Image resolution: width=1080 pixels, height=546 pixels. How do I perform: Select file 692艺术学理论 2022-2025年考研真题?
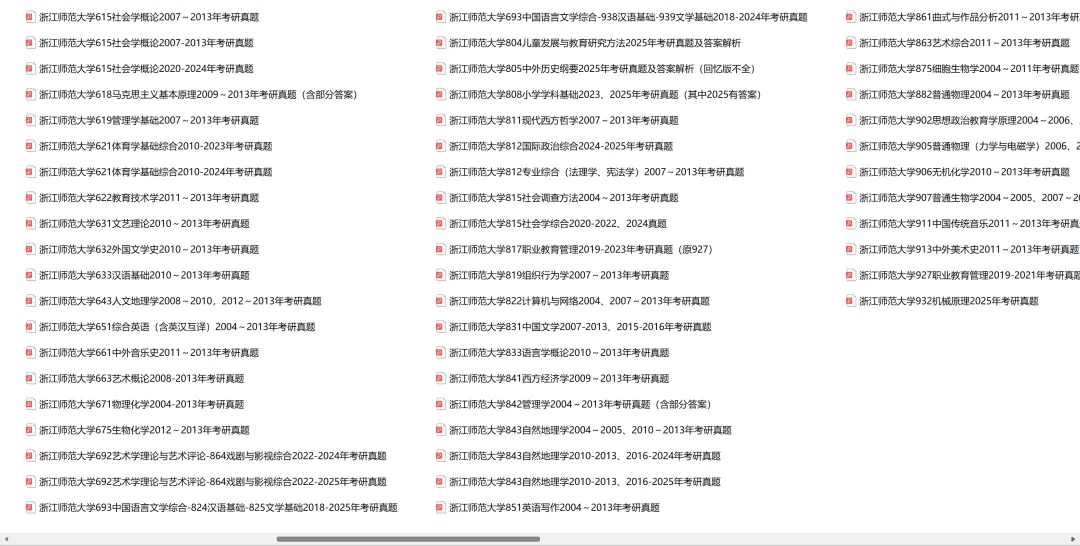click(206, 482)
